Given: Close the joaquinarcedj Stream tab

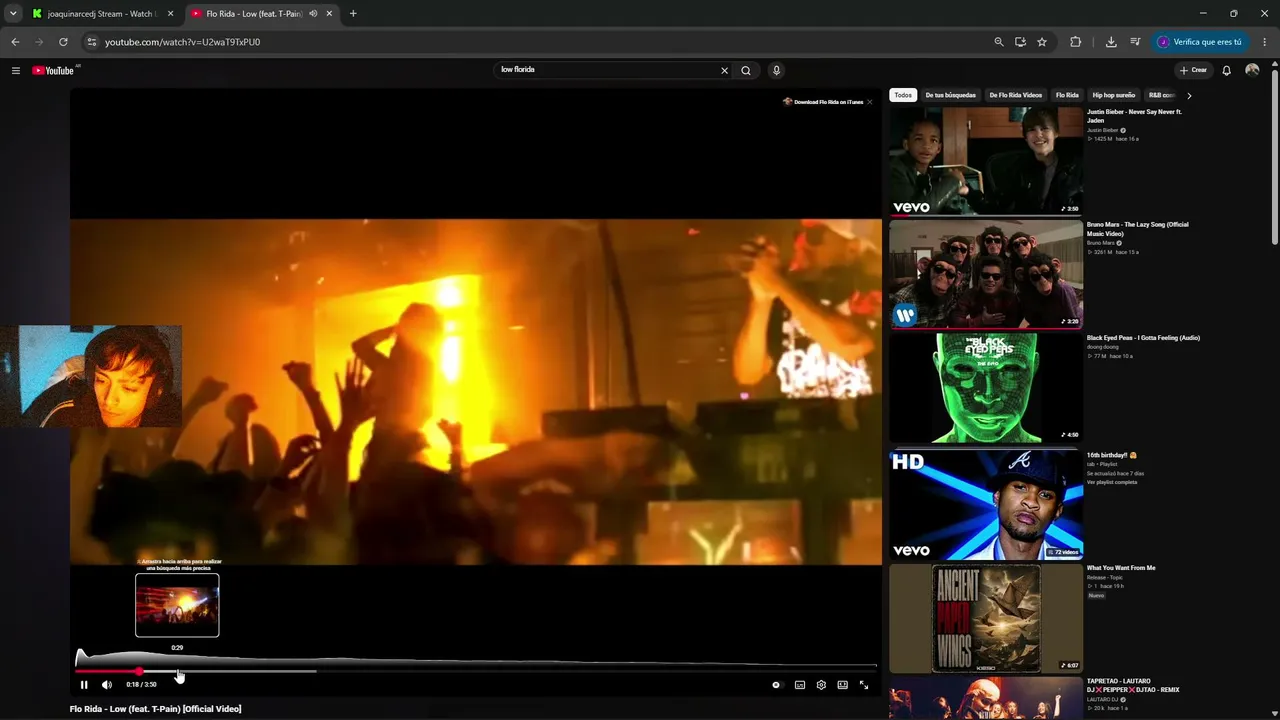Looking at the screenshot, I should point(171,14).
